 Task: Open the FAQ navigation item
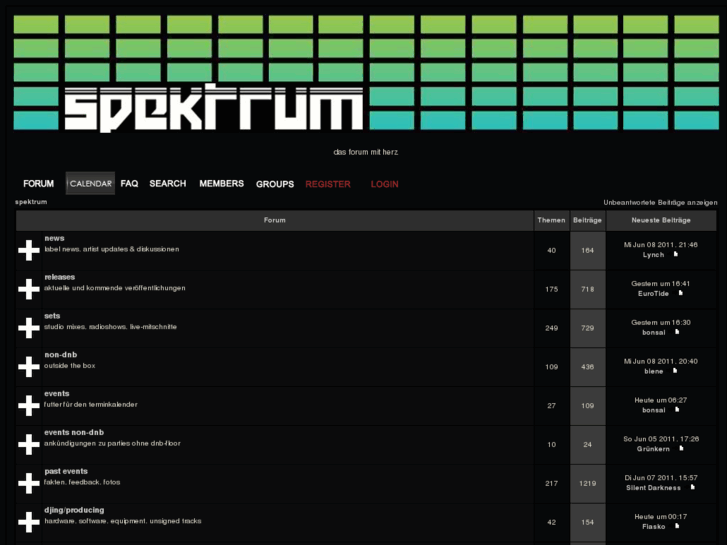pos(129,184)
